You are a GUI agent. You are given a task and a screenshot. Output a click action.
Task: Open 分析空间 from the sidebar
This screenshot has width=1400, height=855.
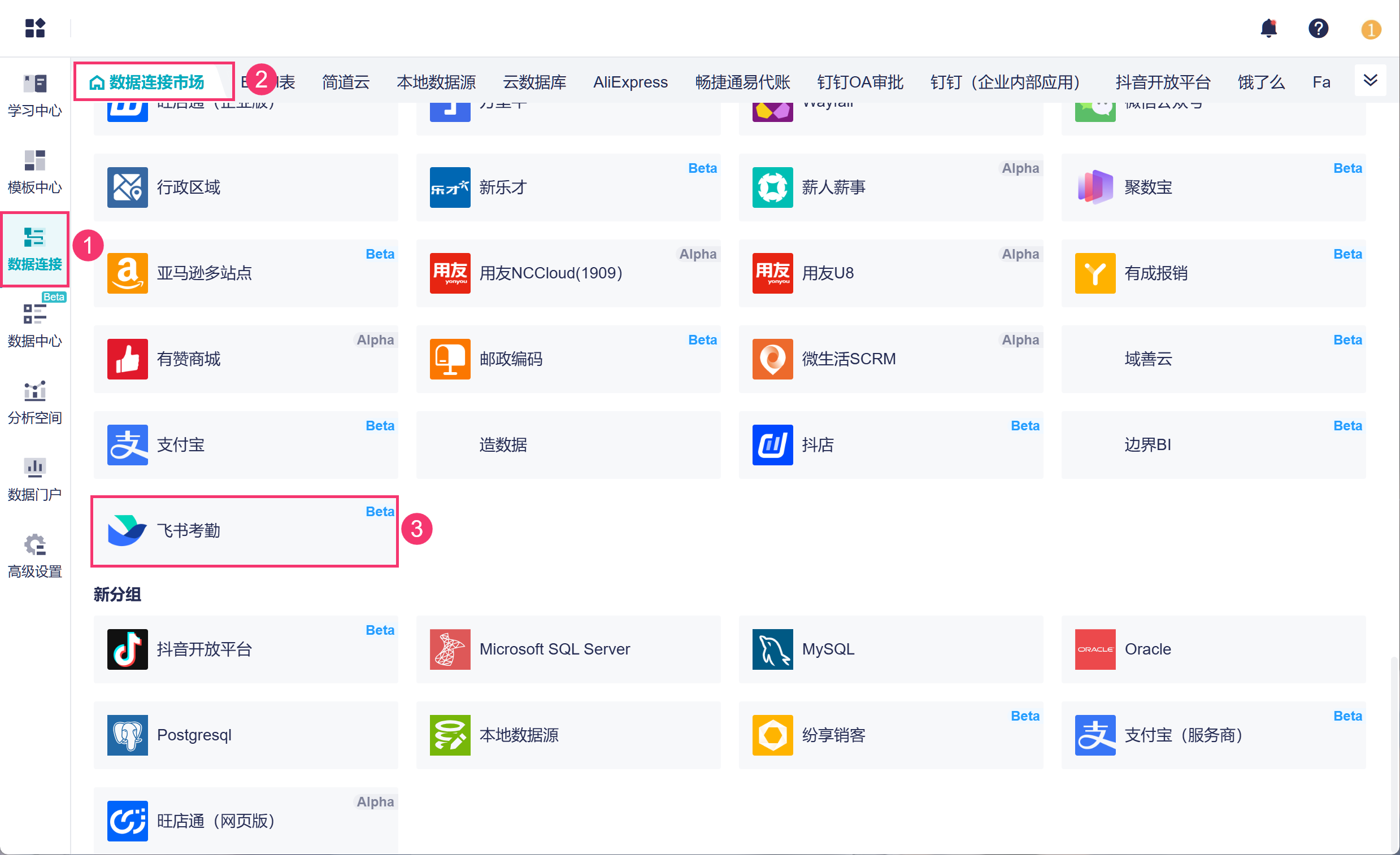pyautogui.click(x=34, y=402)
